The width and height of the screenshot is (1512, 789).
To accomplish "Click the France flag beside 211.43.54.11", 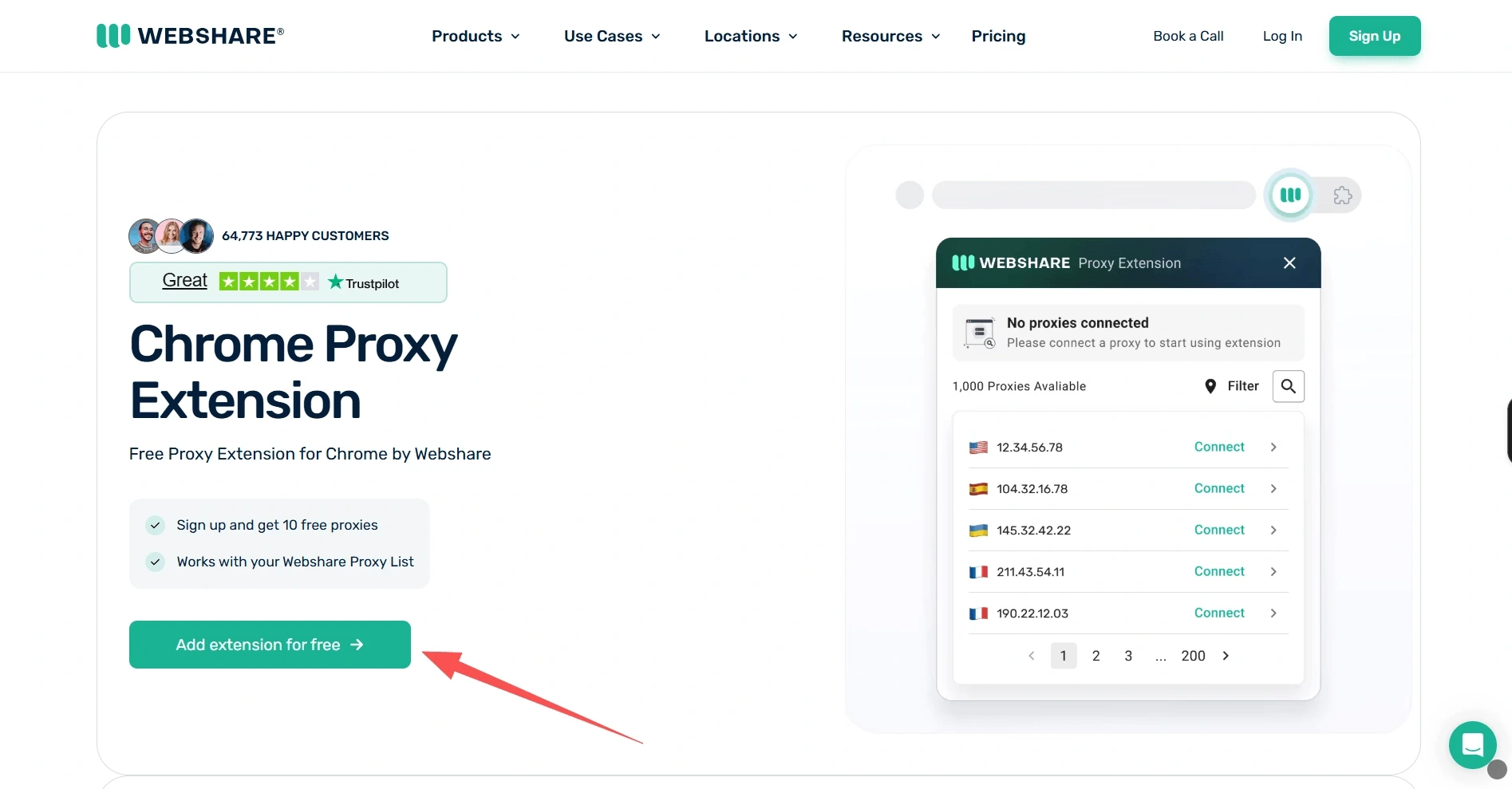I will tap(978, 572).
